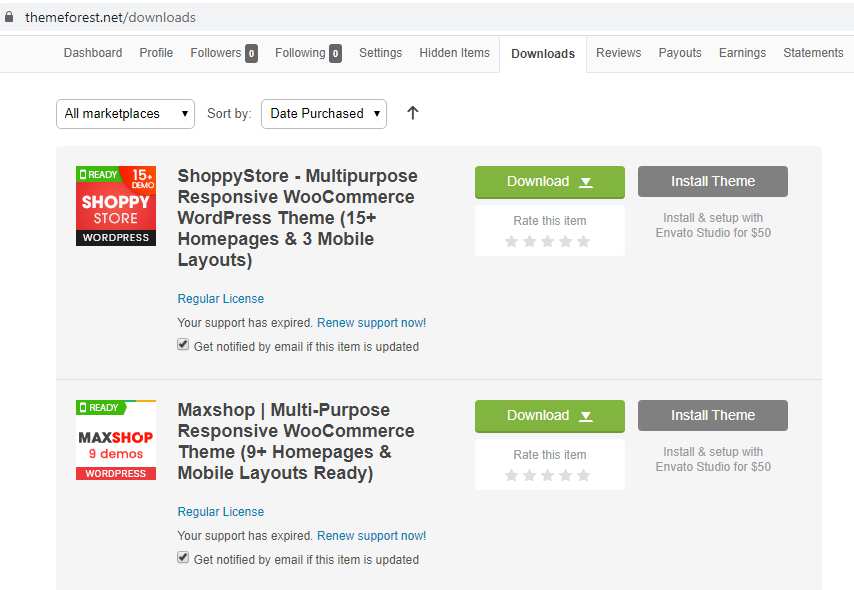Image resolution: width=854 pixels, height=590 pixels.
Task: Open the Settings tab
Action: pyautogui.click(x=381, y=53)
